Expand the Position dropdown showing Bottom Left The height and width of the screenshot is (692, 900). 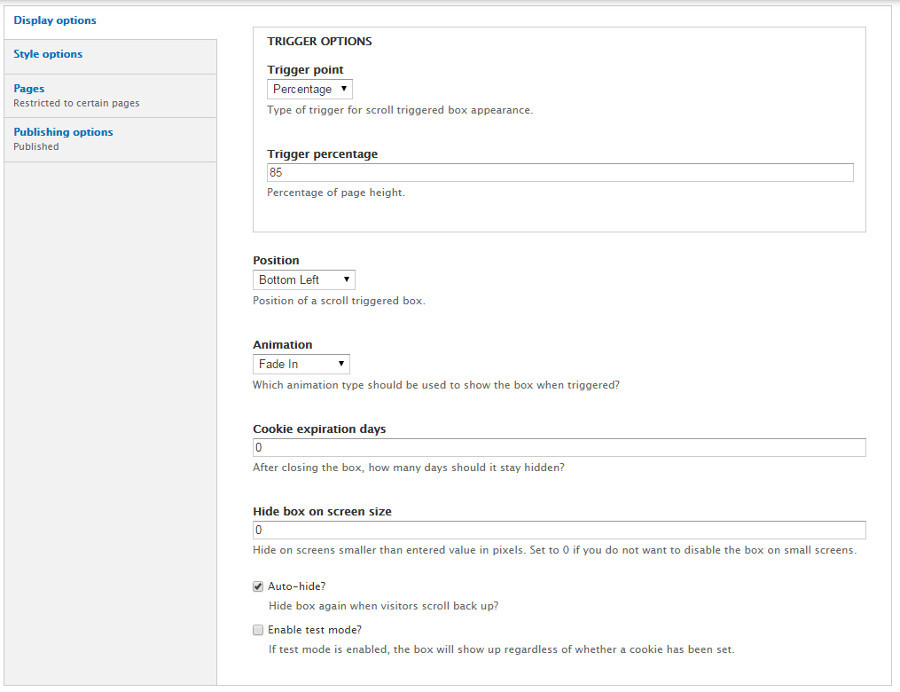304,280
